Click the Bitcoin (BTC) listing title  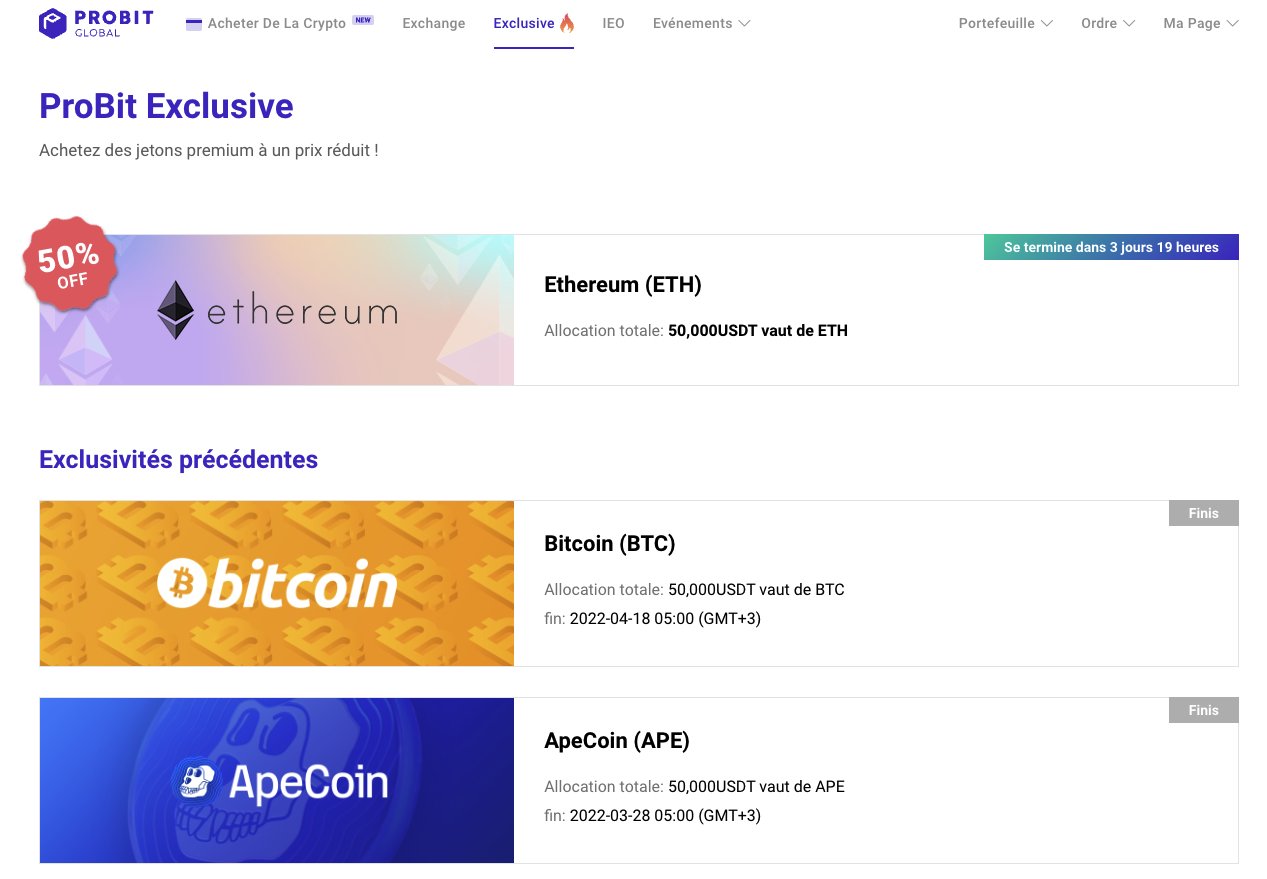point(609,543)
